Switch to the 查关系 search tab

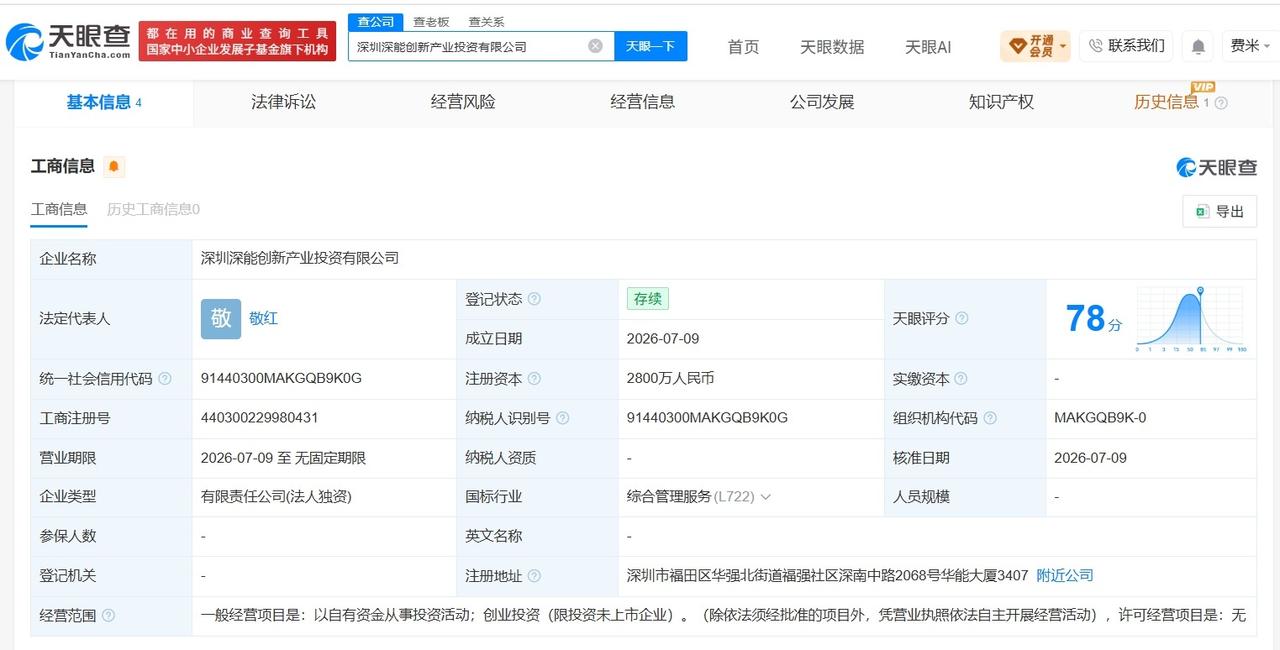[486, 22]
